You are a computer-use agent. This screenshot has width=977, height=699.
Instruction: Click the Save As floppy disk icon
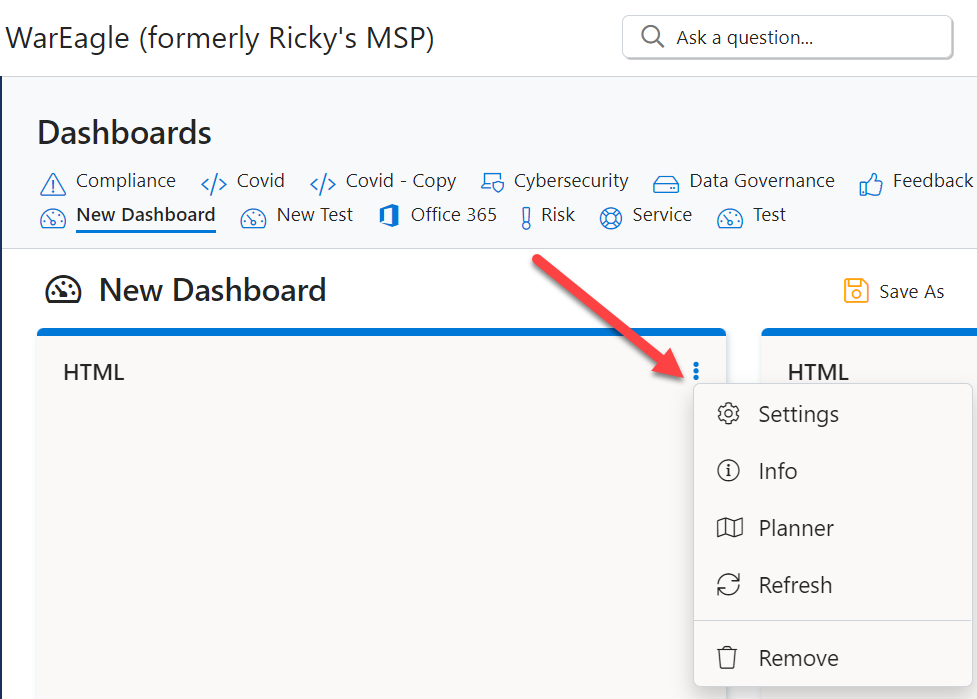point(856,290)
